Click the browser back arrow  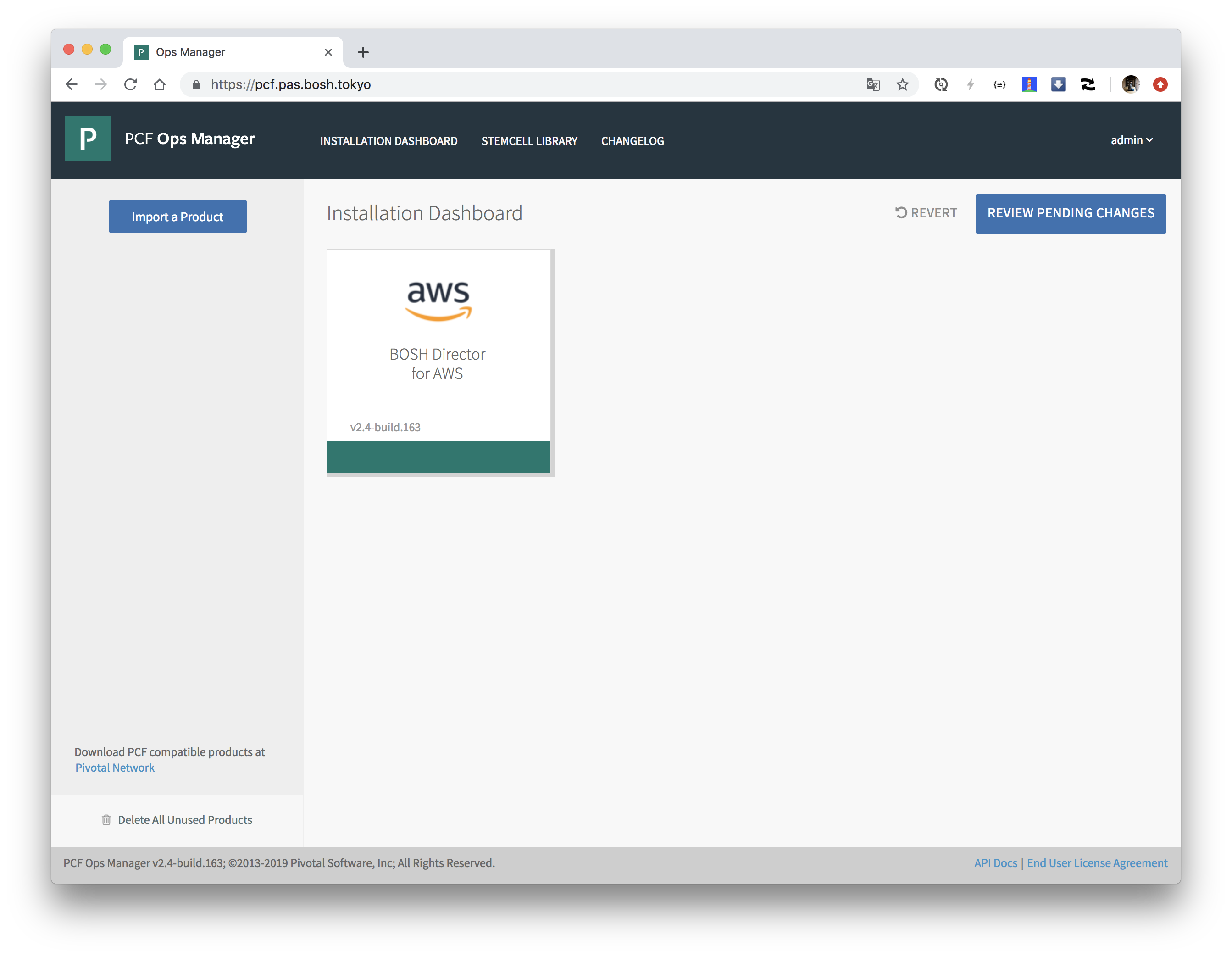[72, 84]
